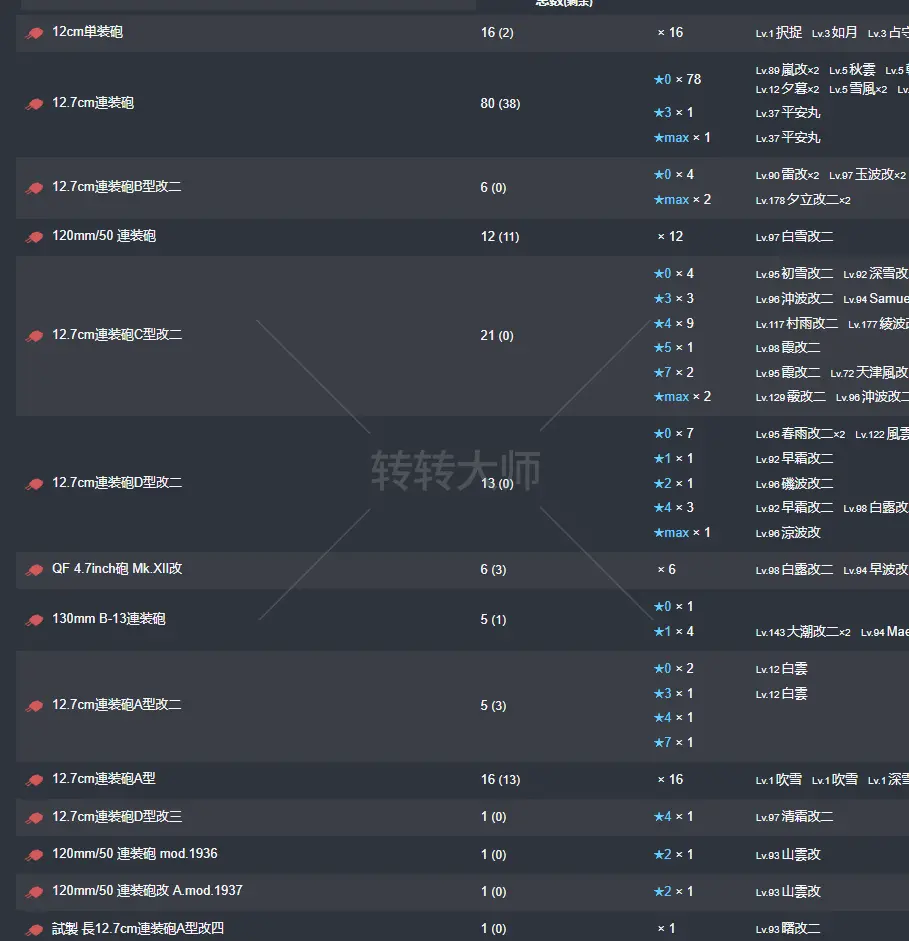Click the 12.7cm連装砲A型 equipment name
The height and width of the screenshot is (941, 909).
[x=104, y=779]
